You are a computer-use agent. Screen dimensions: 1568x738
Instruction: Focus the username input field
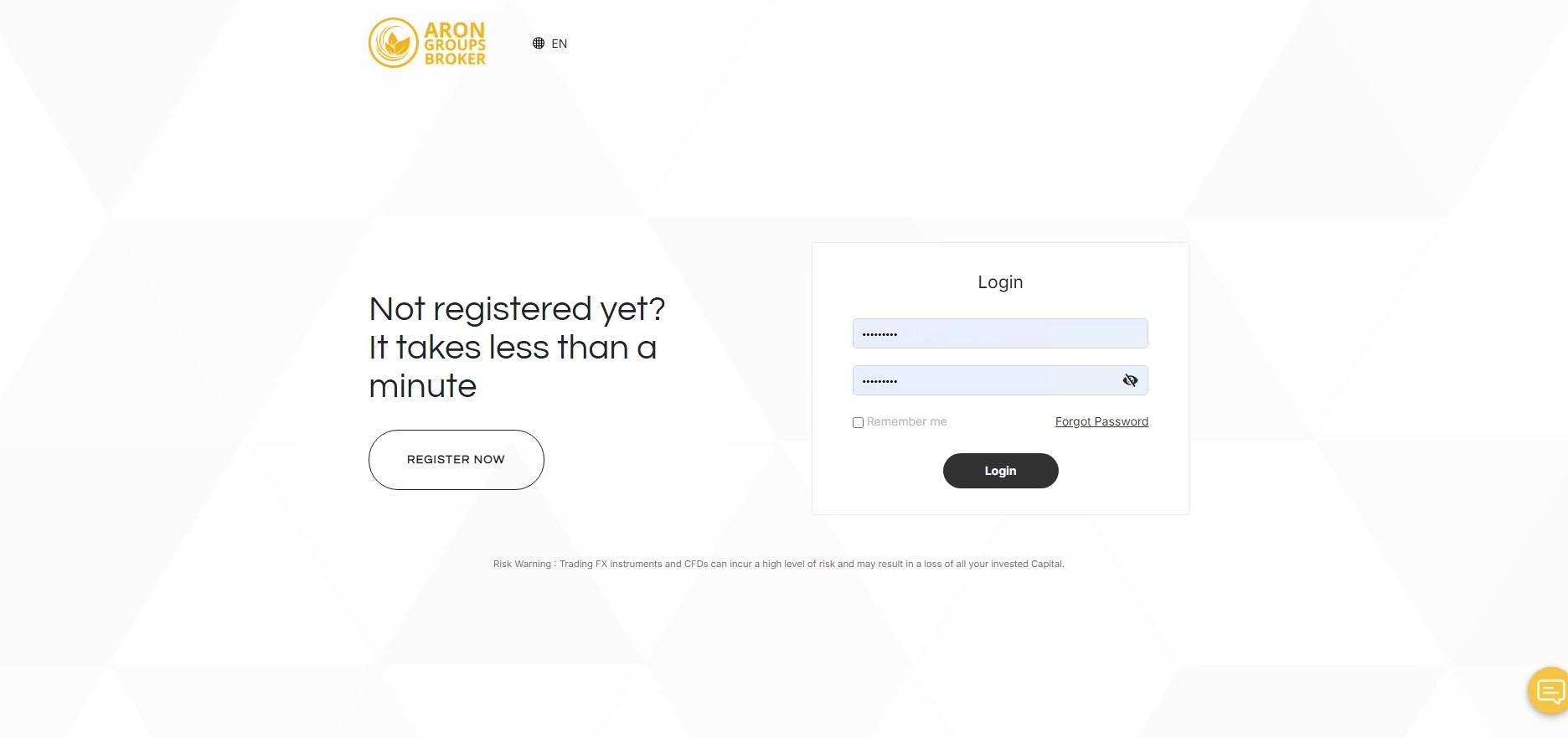1000,333
